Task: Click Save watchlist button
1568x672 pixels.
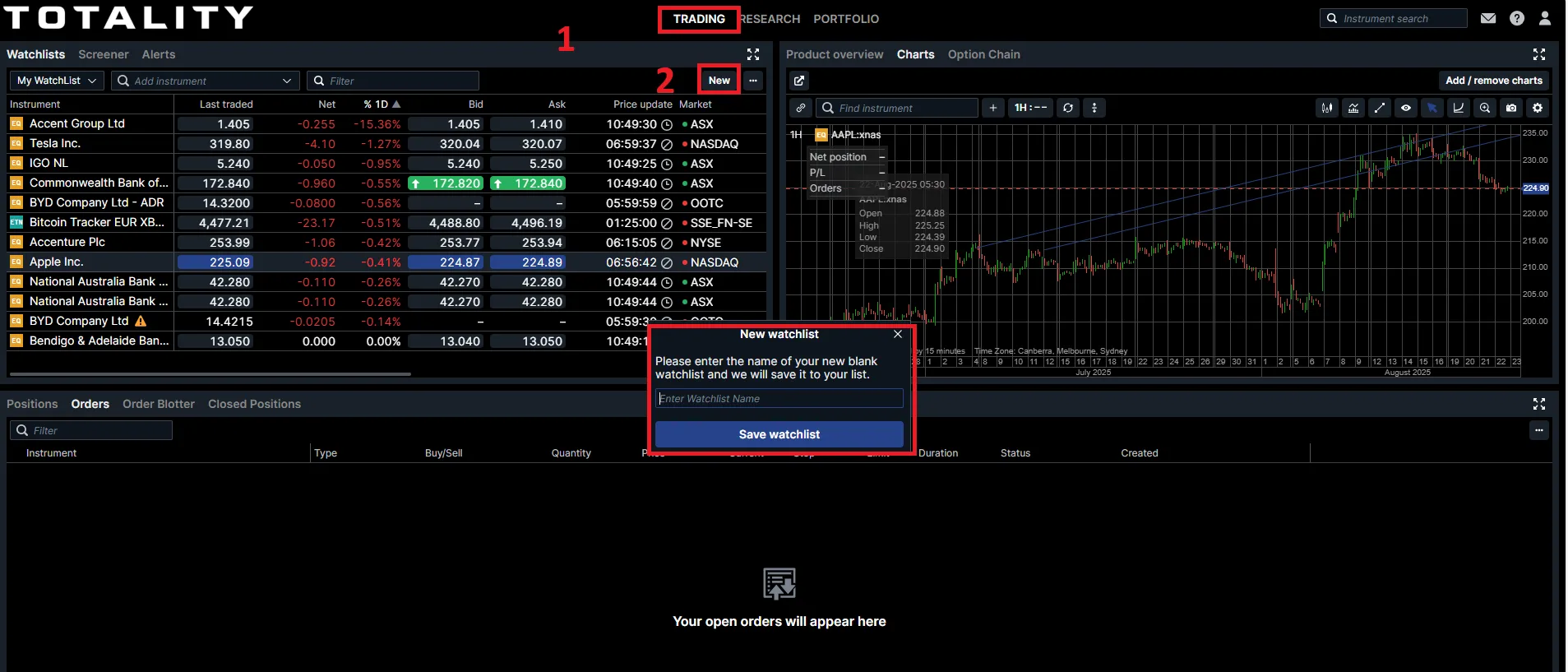Action: click(x=779, y=434)
